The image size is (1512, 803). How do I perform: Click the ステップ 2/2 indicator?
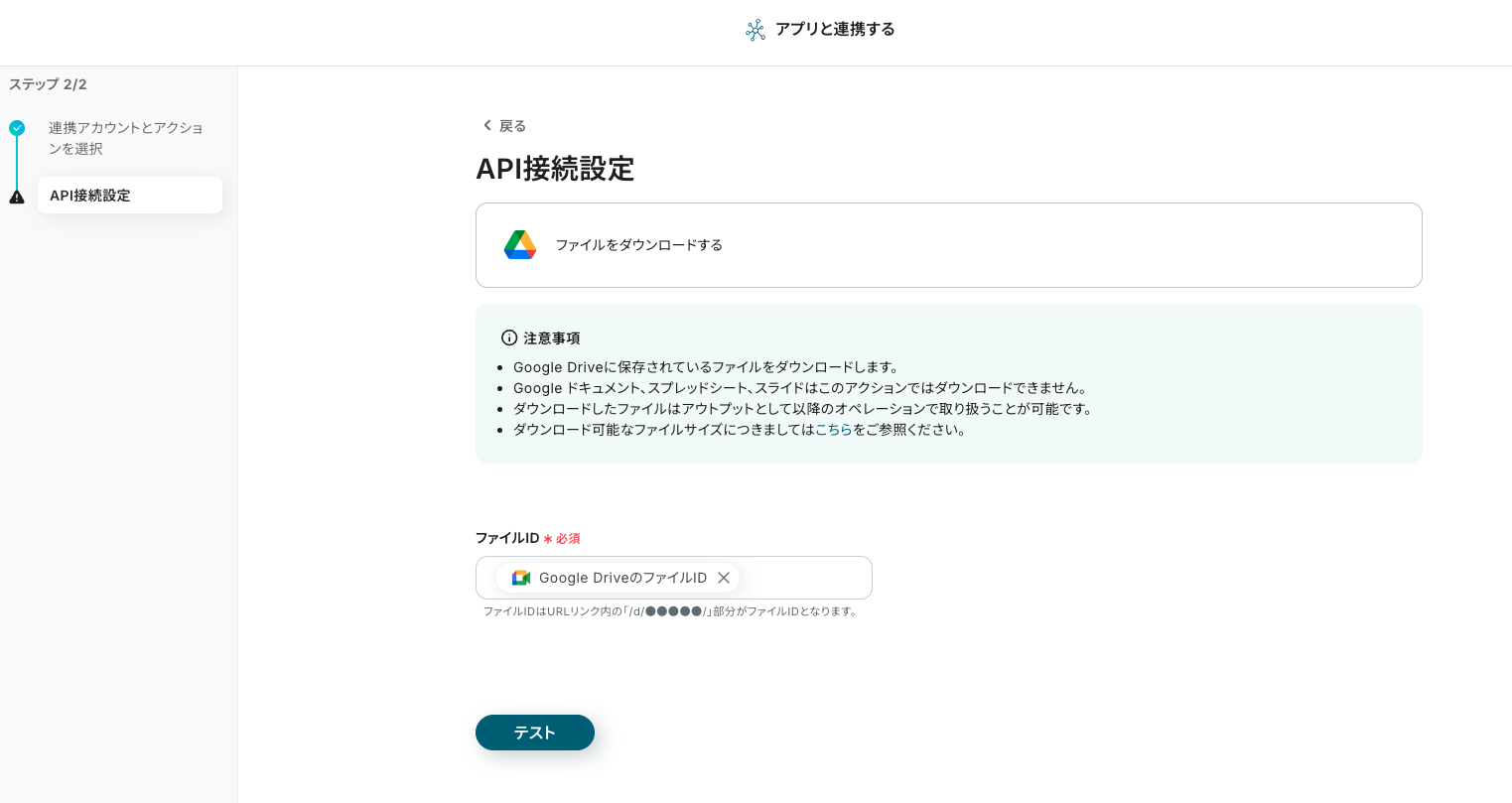pyautogui.click(x=48, y=84)
